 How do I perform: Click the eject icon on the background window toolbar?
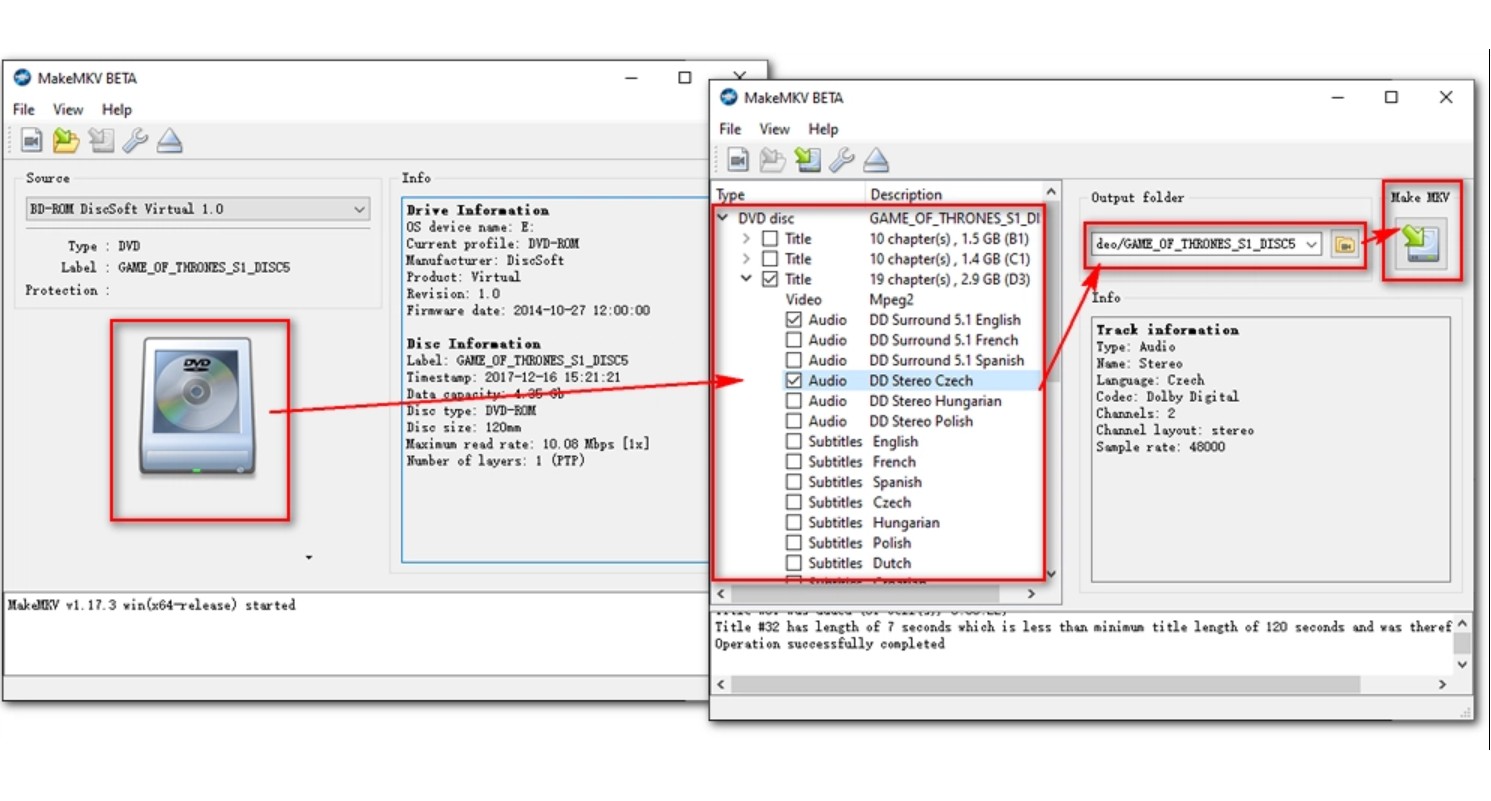(x=170, y=141)
